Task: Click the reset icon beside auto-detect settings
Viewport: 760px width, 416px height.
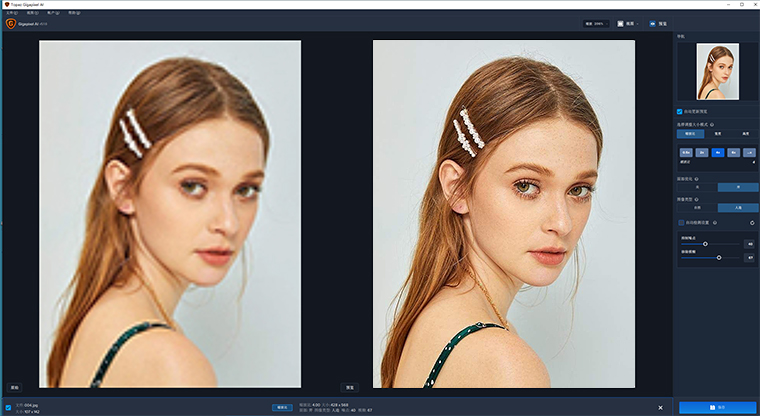Action: pos(750,223)
